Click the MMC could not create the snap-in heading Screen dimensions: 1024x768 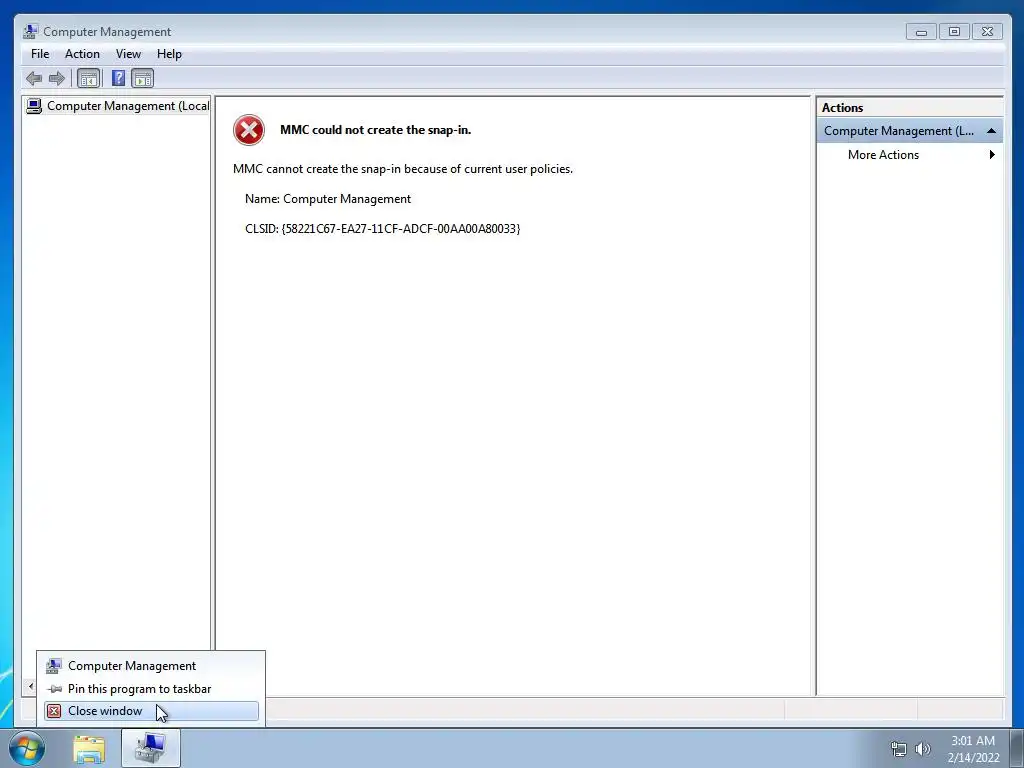coord(376,130)
